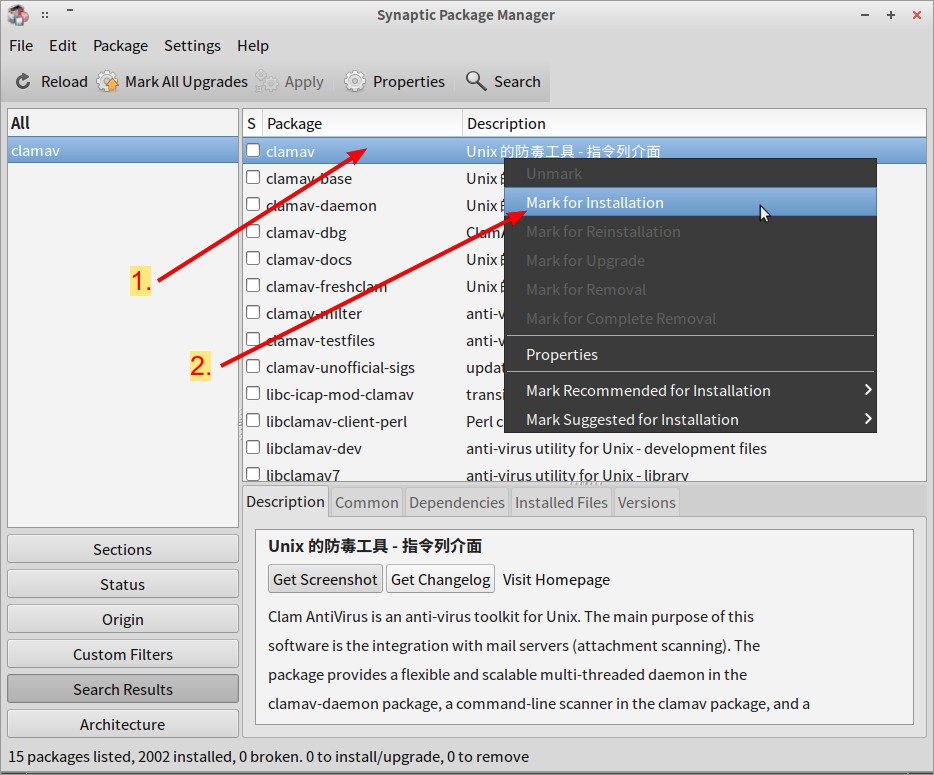Image resolution: width=934 pixels, height=775 pixels.
Task: Click the Mark All Upgrades gear icon
Action: pos(108,81)
